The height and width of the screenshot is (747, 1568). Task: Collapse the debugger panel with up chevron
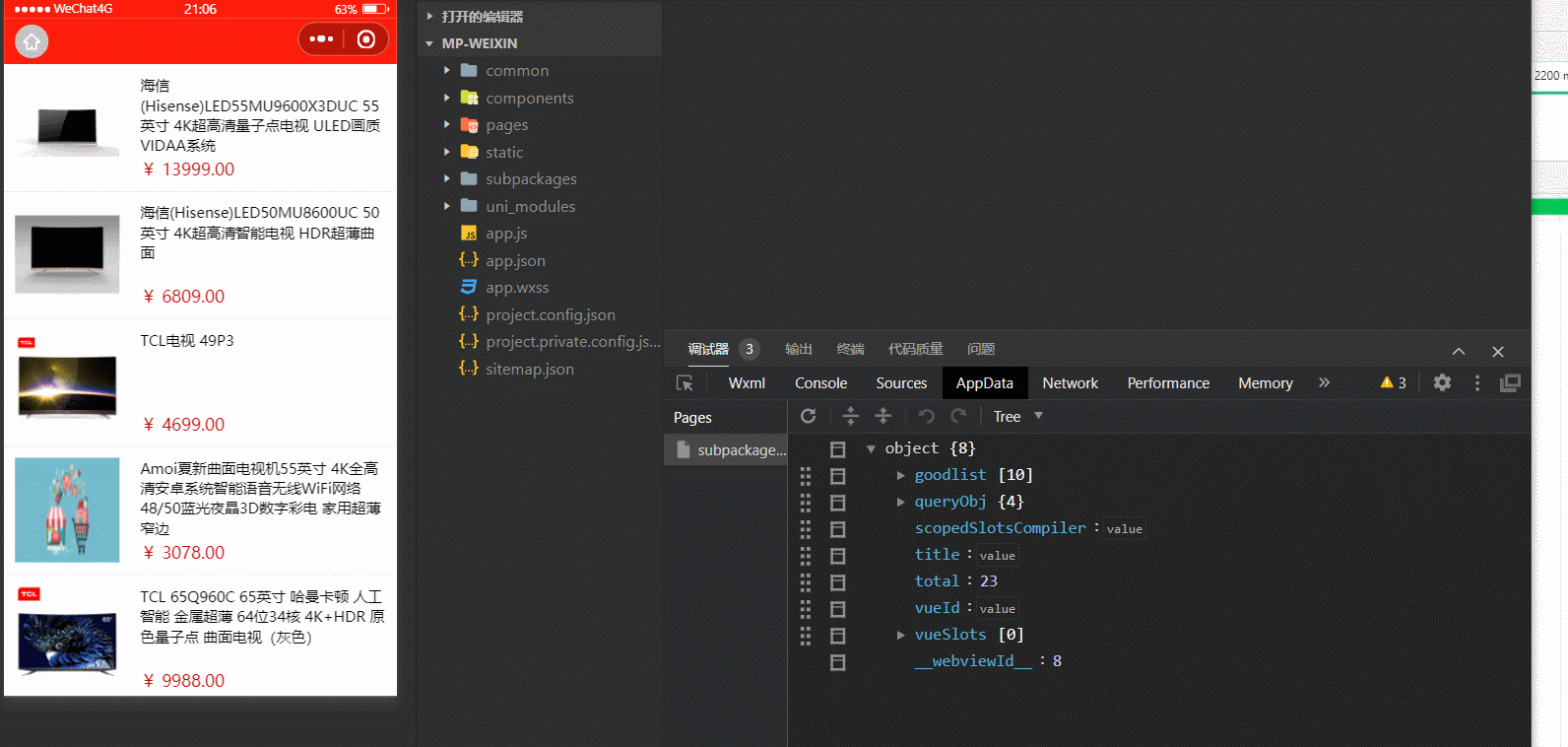(x=1459, y=352)
